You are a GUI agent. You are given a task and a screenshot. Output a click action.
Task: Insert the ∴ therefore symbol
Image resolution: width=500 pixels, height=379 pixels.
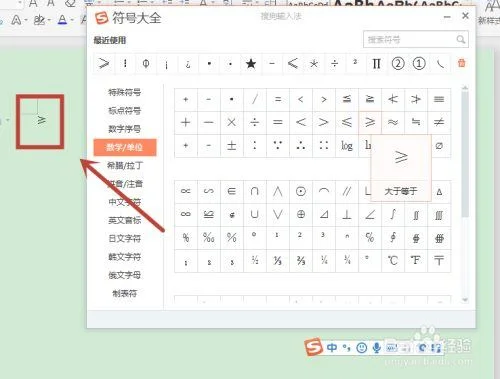pyautogui.click(x=301, y=146)
